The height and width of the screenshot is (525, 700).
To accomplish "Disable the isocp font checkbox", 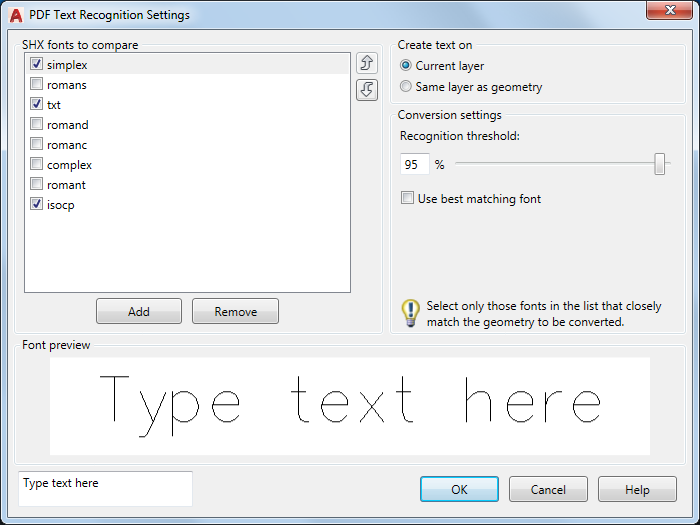I will [37, 205].
